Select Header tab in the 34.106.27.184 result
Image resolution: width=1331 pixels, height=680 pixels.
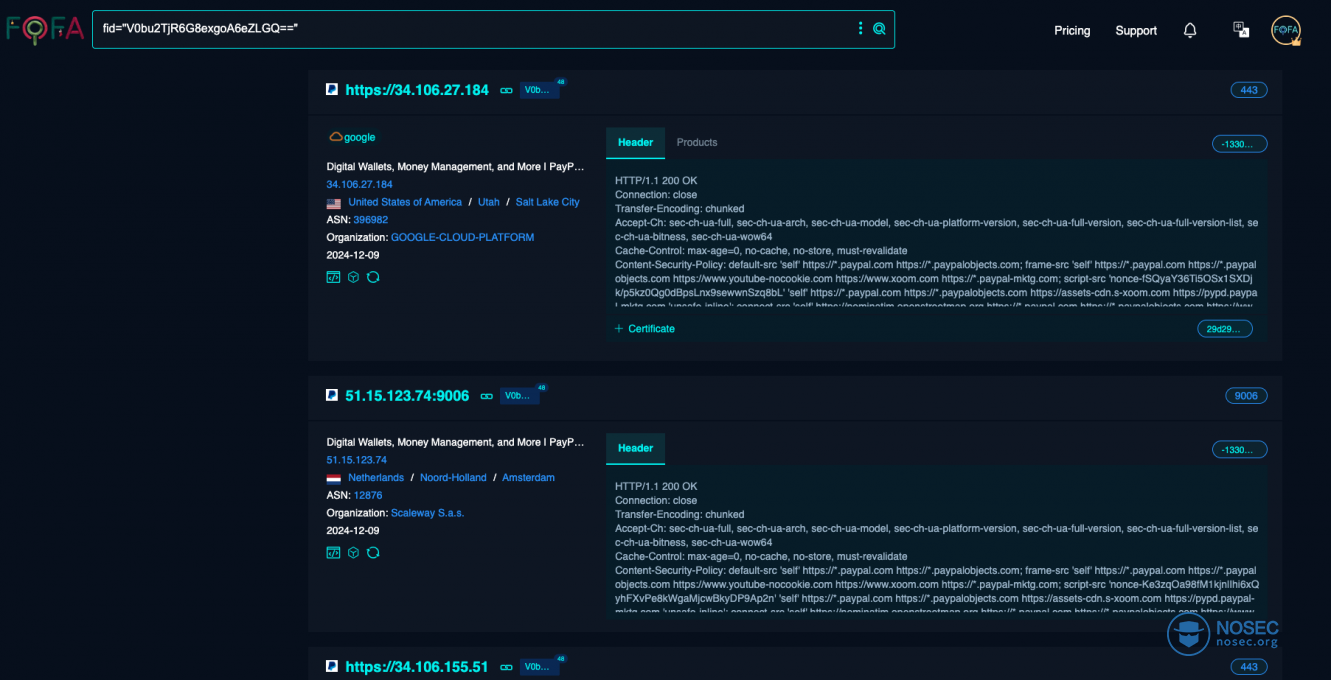pyautogui.click(x=635, y=142)
